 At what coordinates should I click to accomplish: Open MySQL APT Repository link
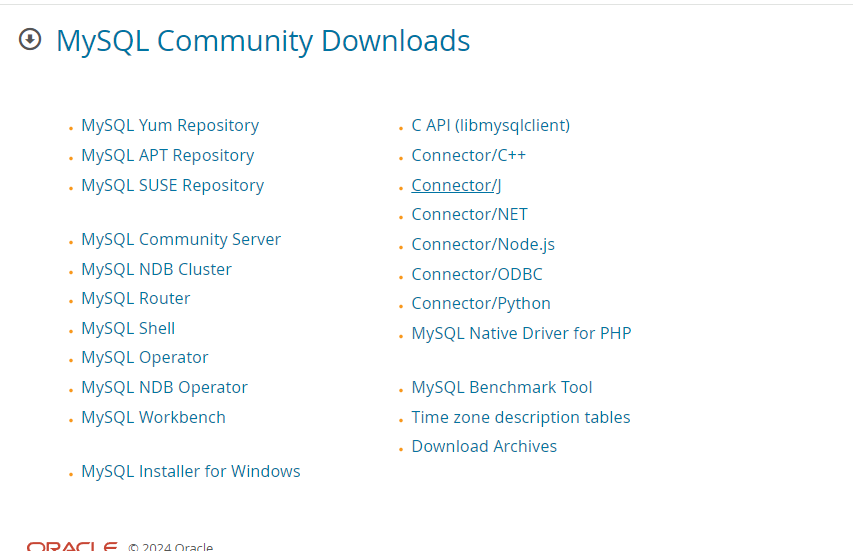168,156
